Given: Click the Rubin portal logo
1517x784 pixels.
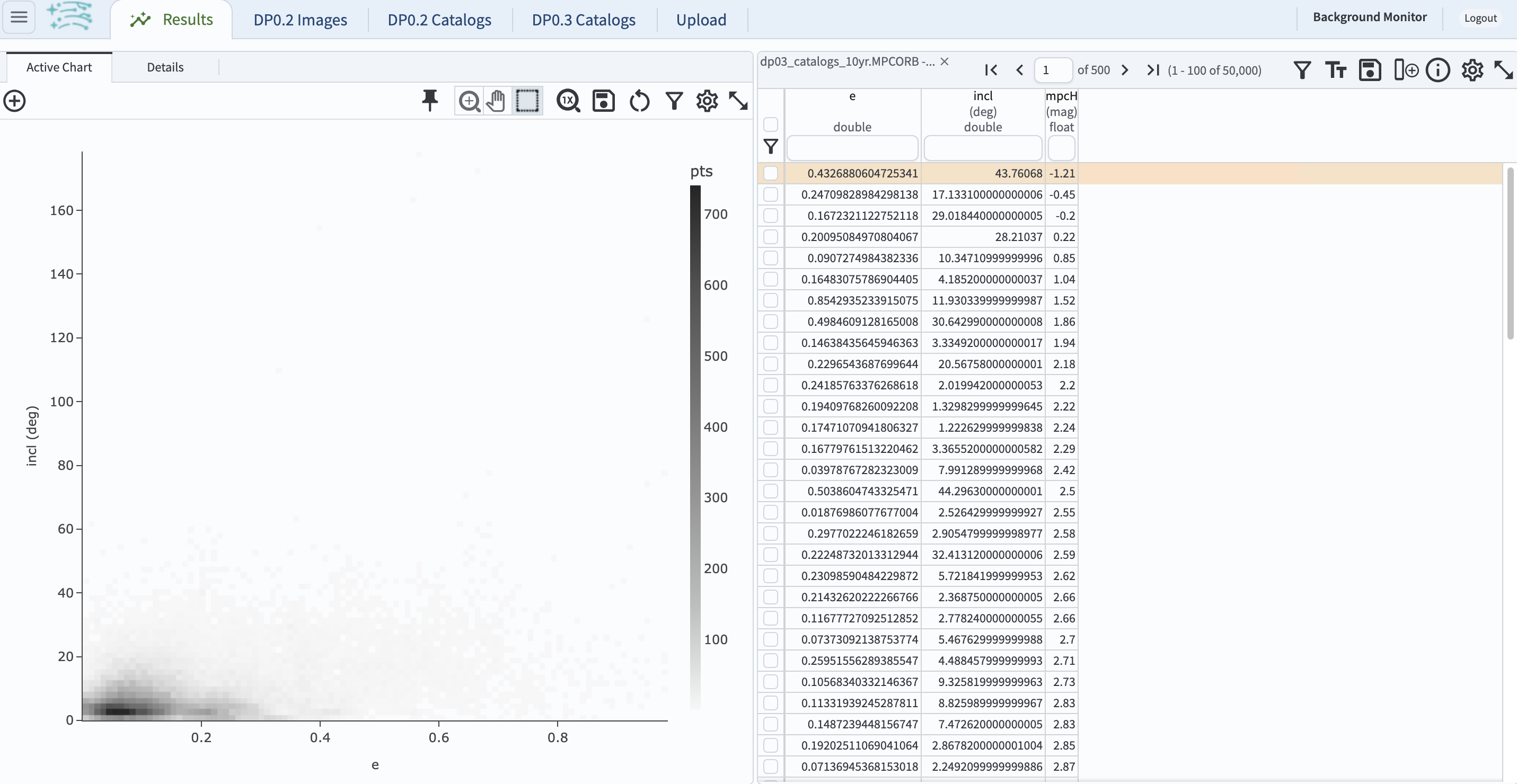Looking at the screenshot, I should [70, 16].
